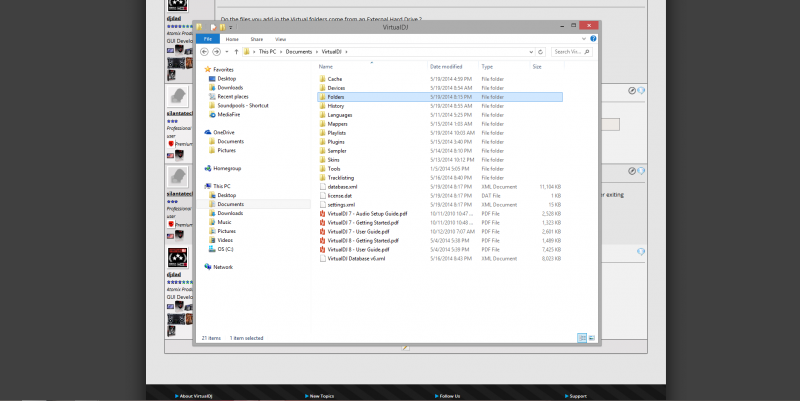Click the Forward navigation arrow
Image resolution: width=800 pixels, height=401 pixels.
tap(216, 52)
